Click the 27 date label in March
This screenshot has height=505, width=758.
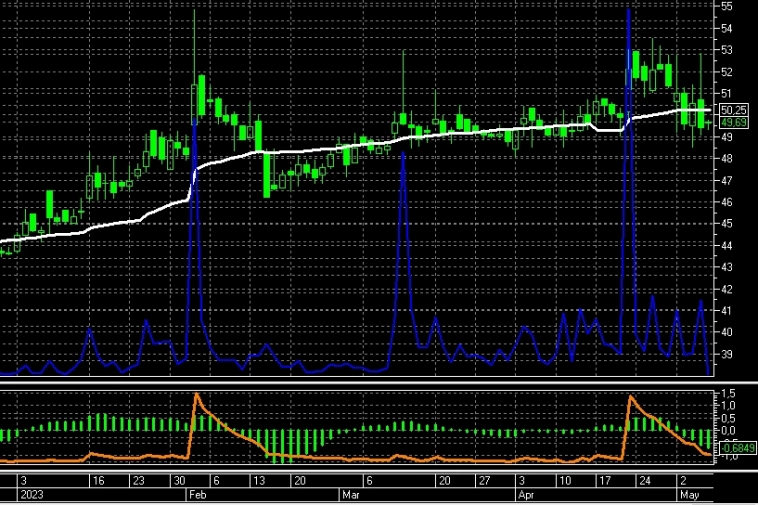click(484, 480)
